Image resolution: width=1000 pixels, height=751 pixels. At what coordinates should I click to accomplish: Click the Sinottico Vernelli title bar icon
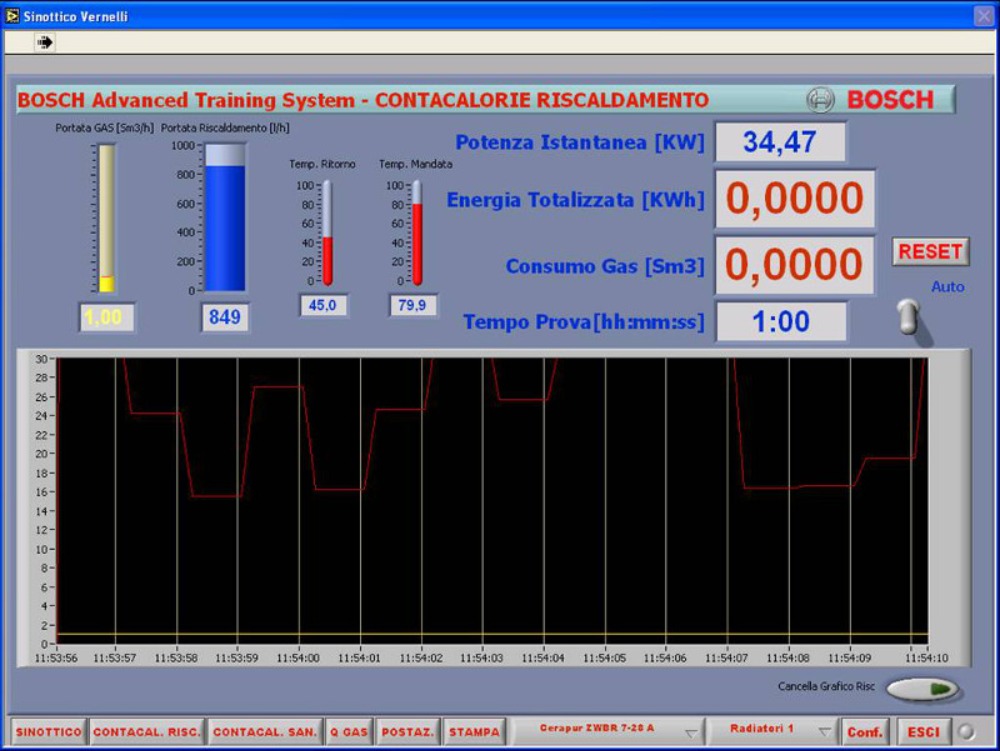point(12,15)
